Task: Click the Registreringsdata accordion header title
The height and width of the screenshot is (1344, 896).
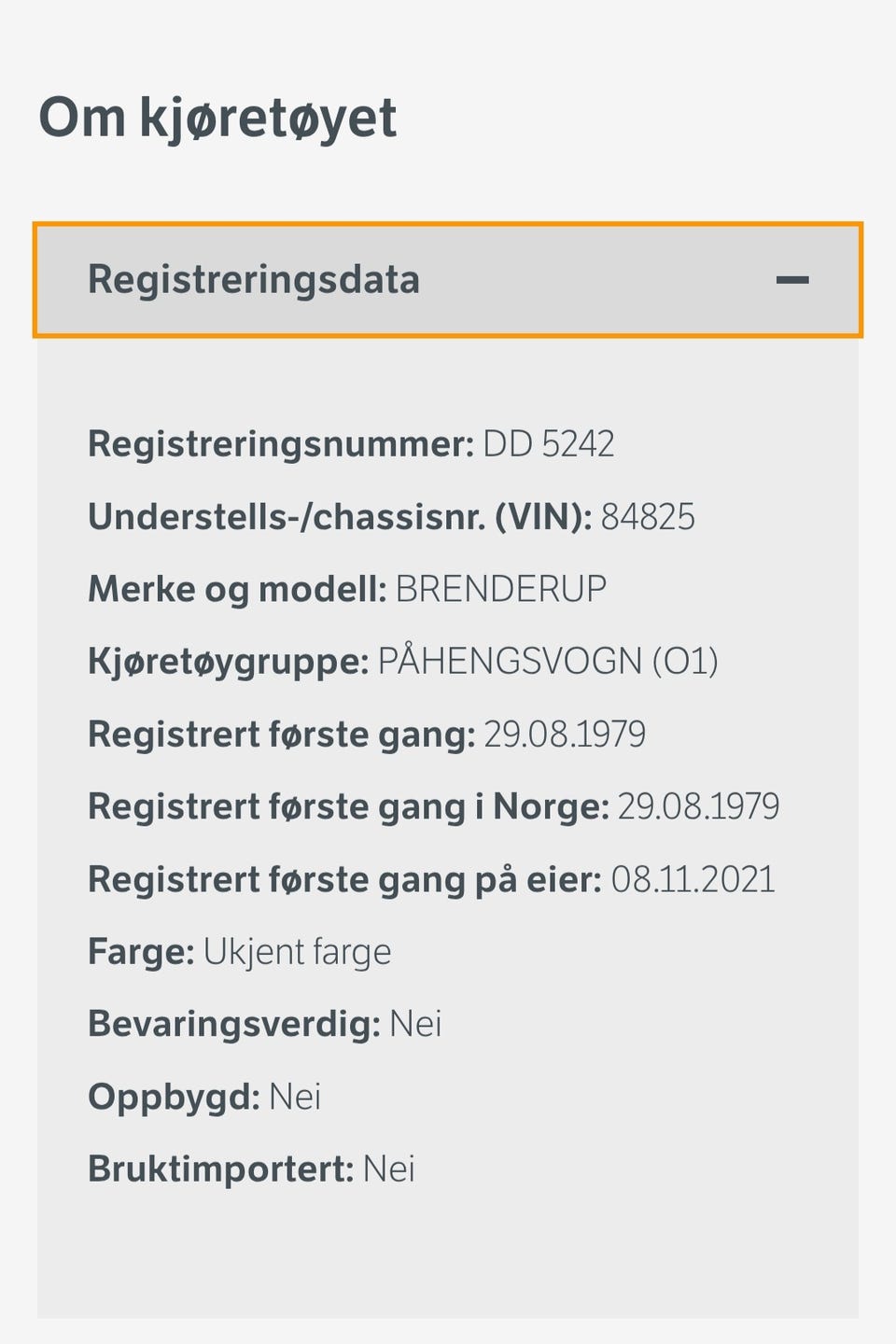Action: [254, 280]
